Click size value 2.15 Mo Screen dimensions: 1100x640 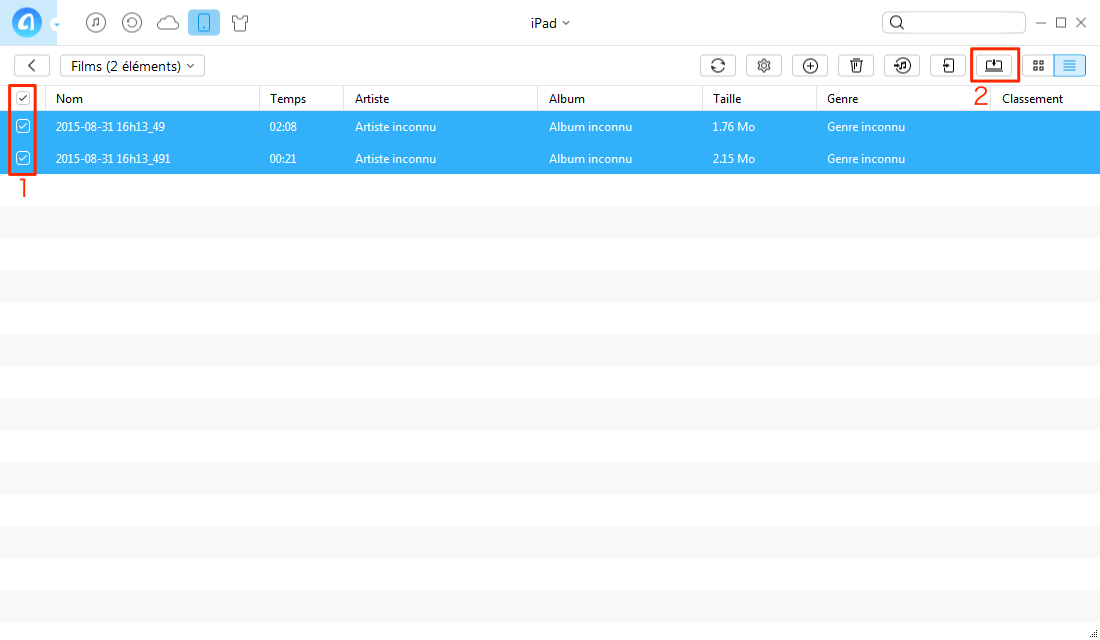coord(734,159)
